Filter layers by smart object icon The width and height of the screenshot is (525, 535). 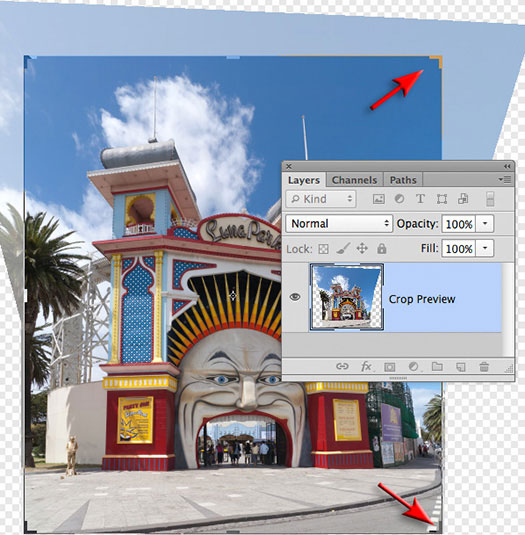pyautogui.click(x=463, y=199)
